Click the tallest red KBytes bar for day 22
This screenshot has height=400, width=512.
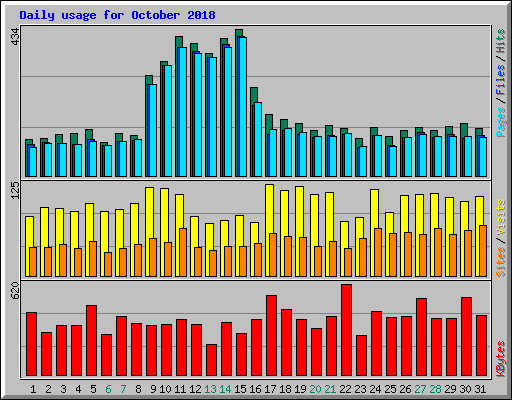[x=346, y=330]
